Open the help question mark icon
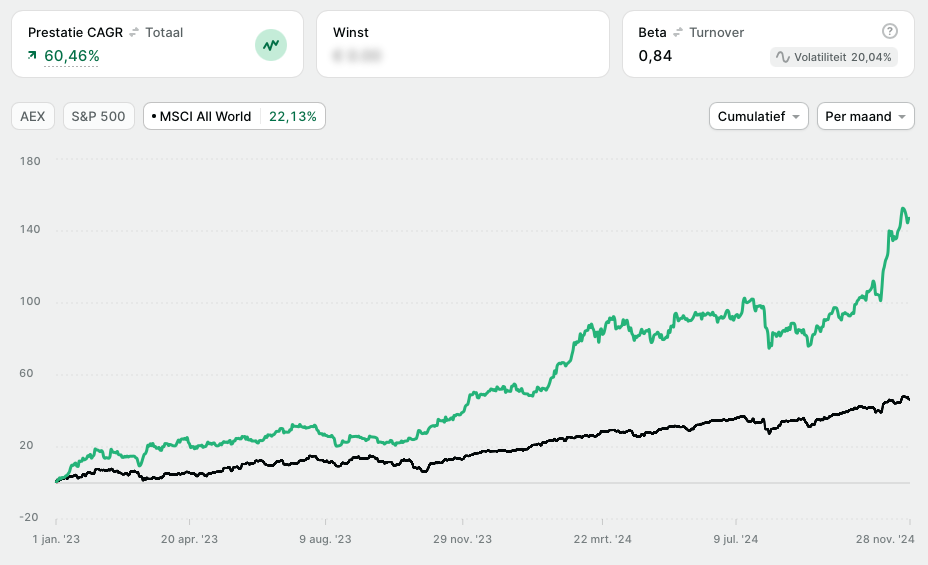Image resolution: width=928 pixels, height=565 pixels. click(x=890, y=32)
